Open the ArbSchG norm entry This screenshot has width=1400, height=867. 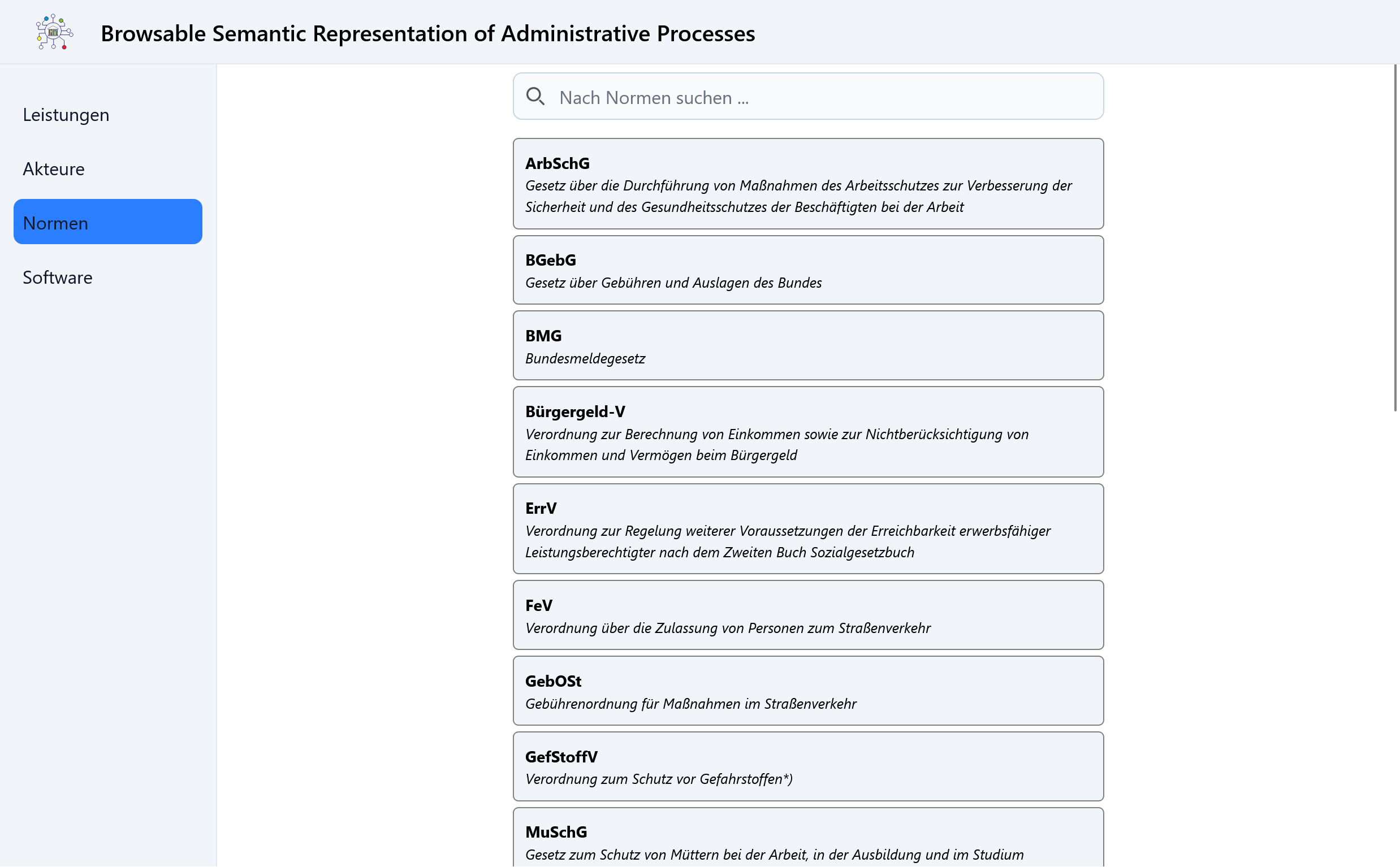pyautogui.click(x=806, y=184)
